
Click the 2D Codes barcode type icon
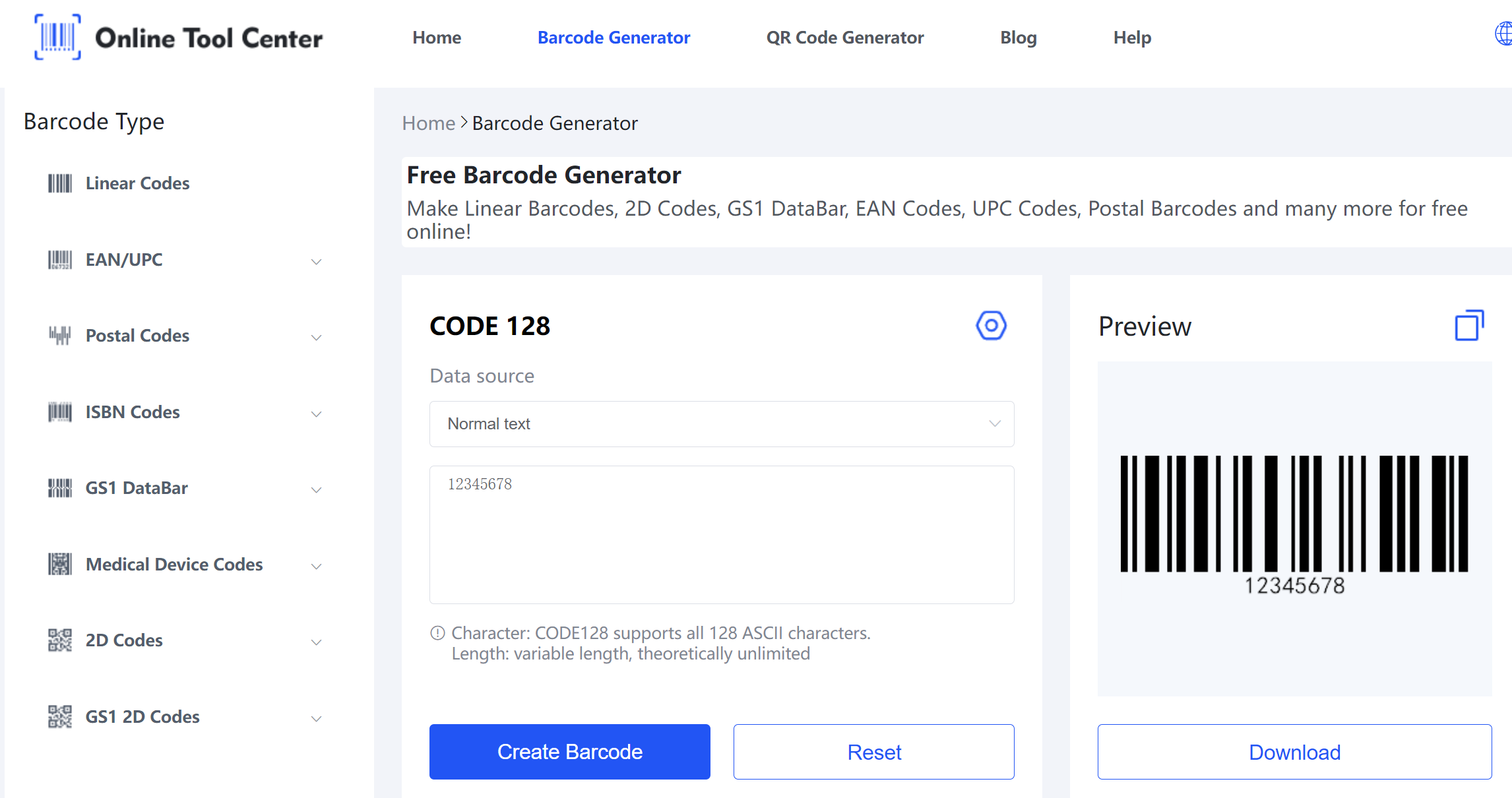(x=57, y=640)
